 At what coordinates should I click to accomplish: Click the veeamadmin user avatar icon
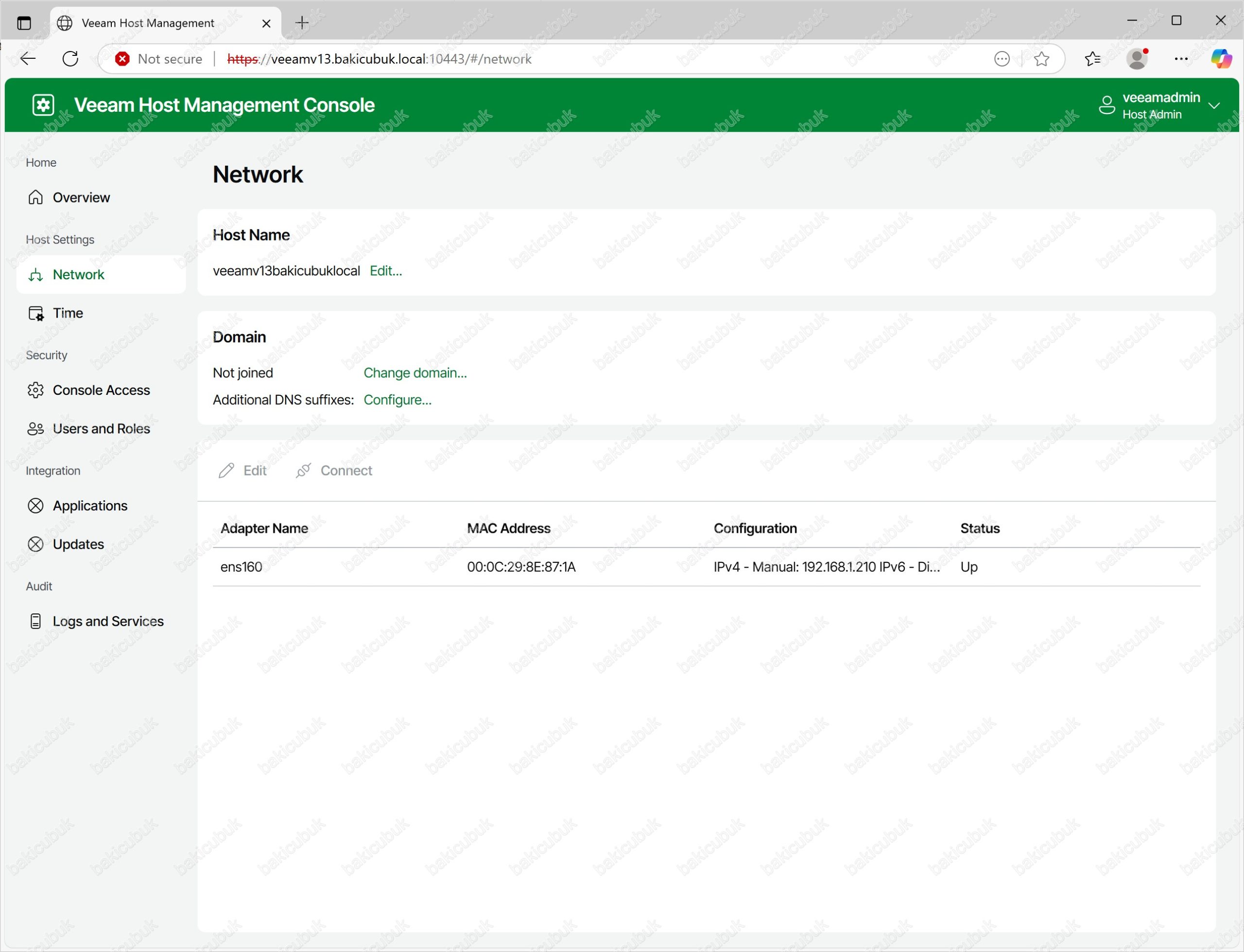(1107, 105)
